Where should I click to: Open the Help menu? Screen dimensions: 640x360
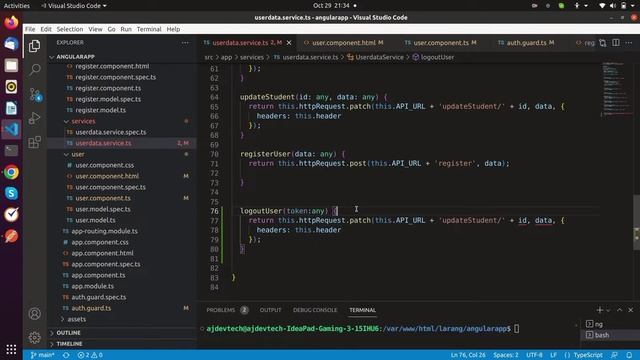point(173,29)
